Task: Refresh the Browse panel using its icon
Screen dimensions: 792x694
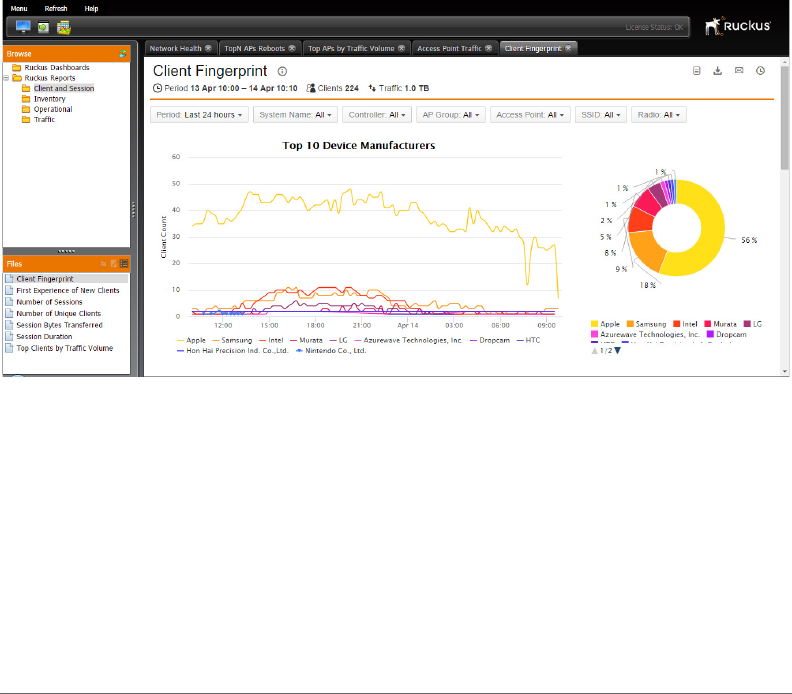Action: [123, 54]
